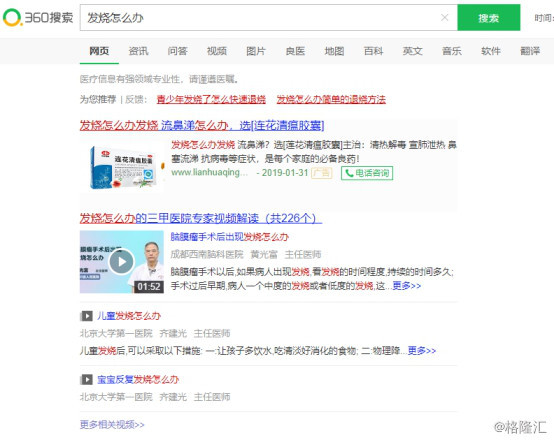Click the video icon beside 宝宝反复发烧怎么办
The width and height of the screenshot is (554, 441).
coord(86,380)
